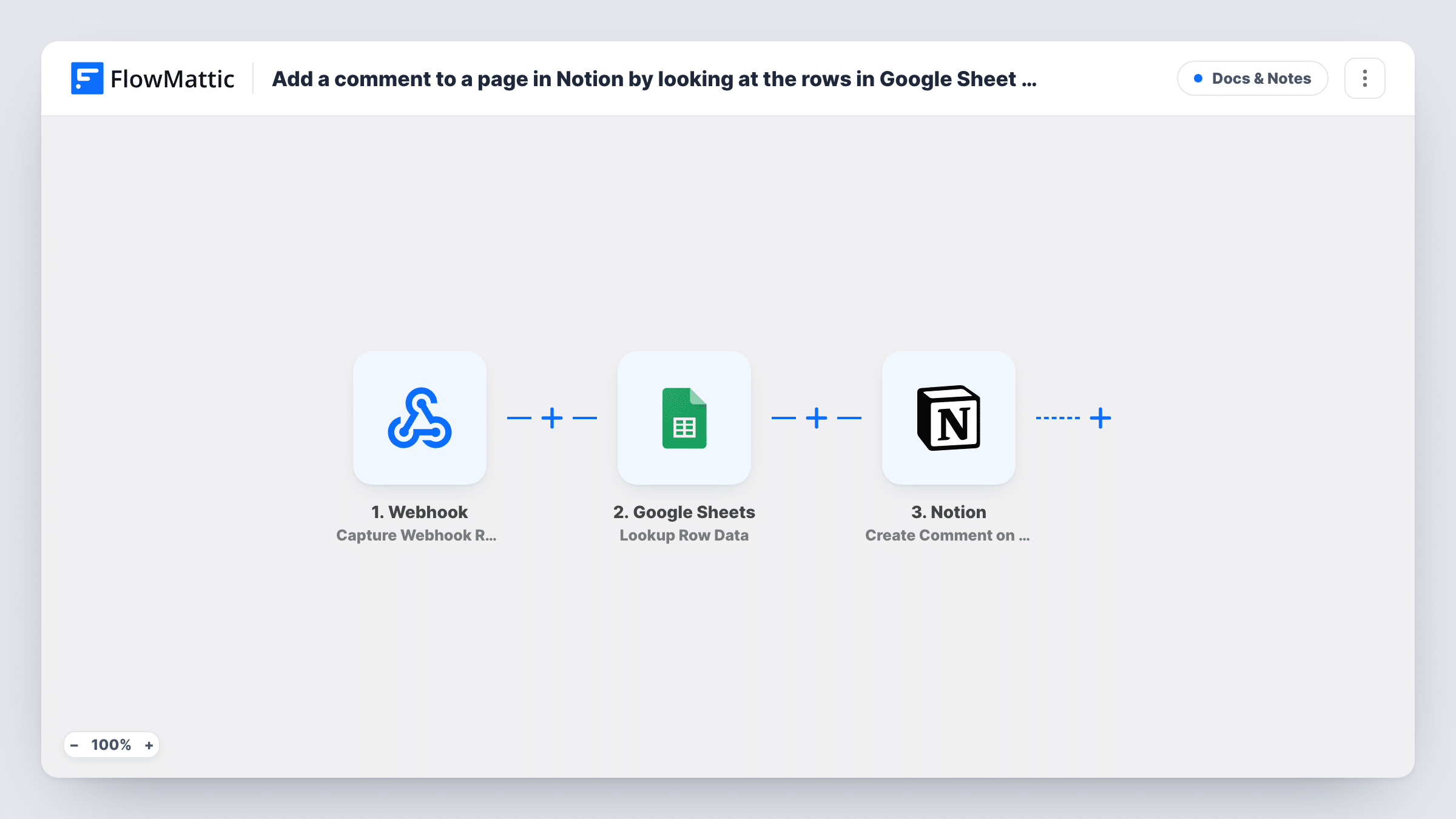Open the Webhook step node
This screenshot has height=819, width=1456.
pyautogui.click(x=420, y=418)
